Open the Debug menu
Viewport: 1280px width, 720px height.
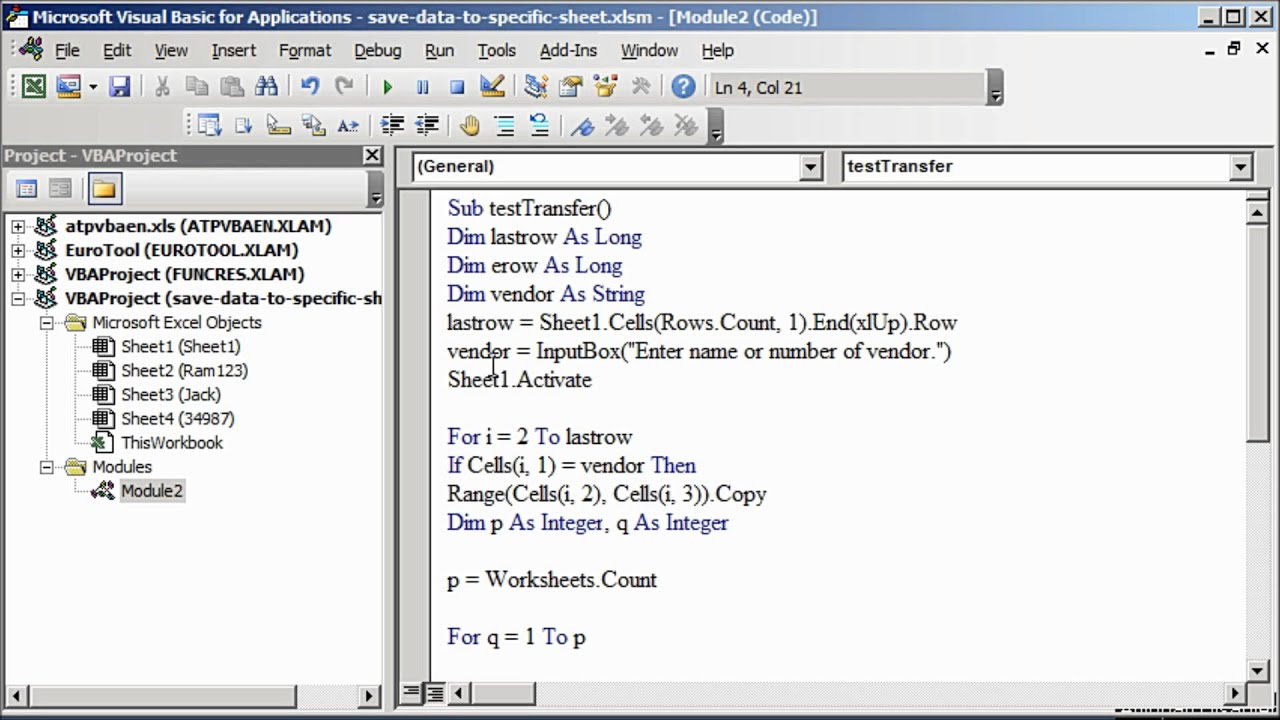click(x=377, y=50)
